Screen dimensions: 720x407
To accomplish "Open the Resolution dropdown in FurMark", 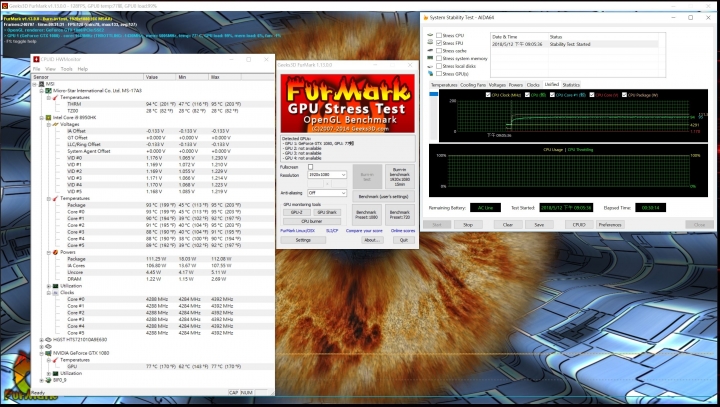I will [x=327, y=175].
